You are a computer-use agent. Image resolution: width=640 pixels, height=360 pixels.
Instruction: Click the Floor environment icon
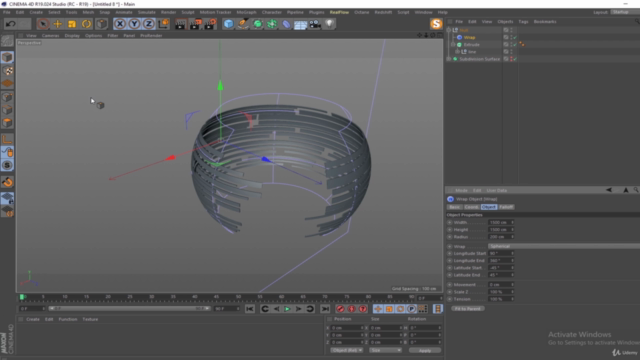pyautogui.click(x=300, y=24)
